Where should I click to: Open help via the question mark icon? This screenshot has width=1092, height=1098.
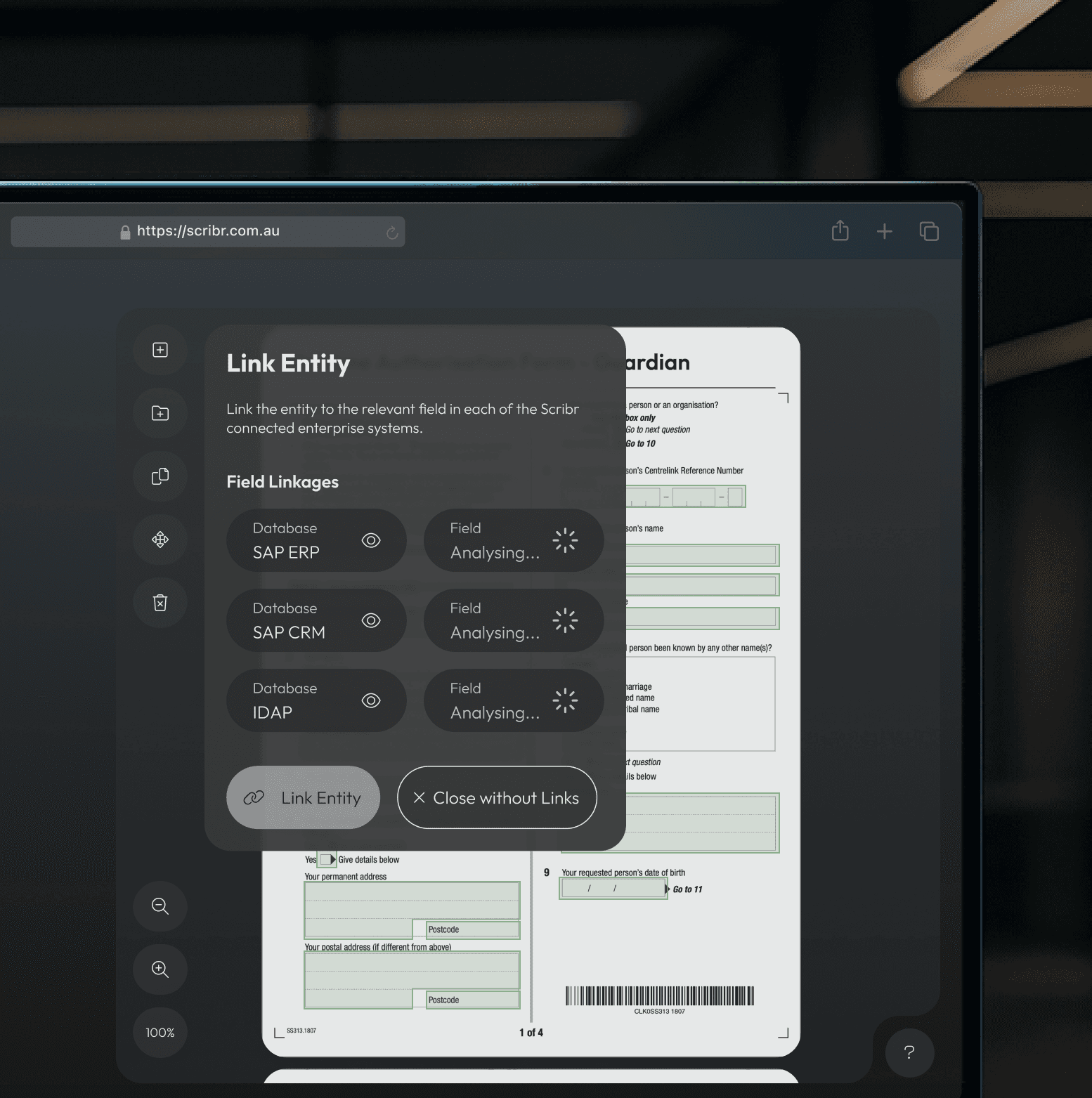click(x=909, y=1053)
